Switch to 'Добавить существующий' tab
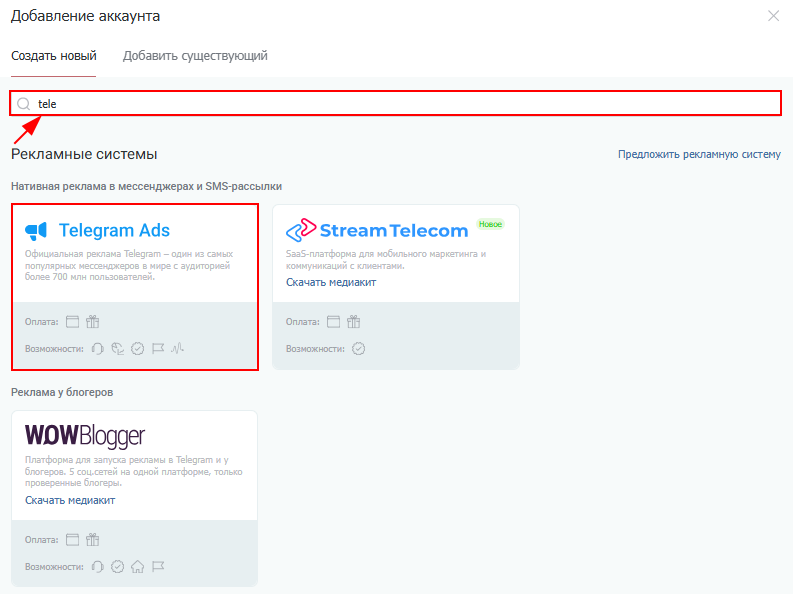 (195, 56)
